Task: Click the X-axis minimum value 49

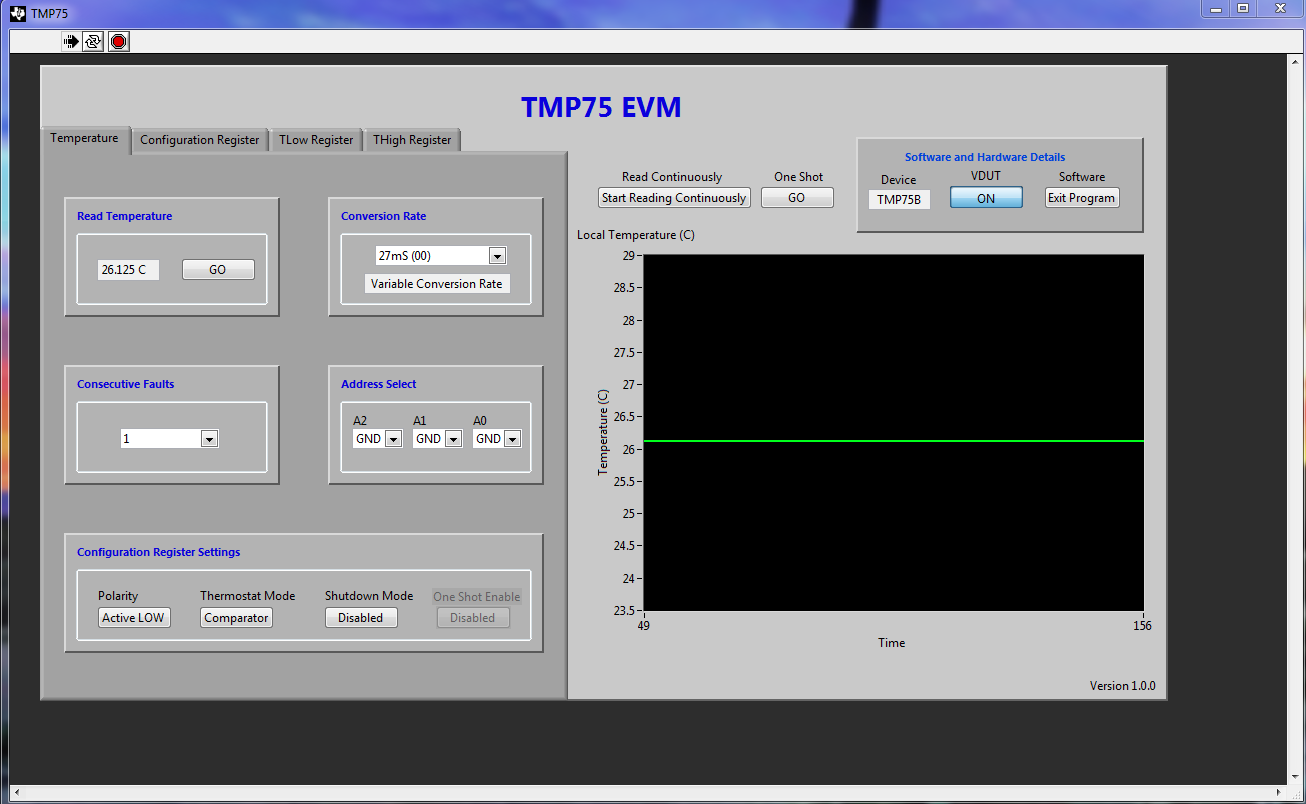Action: (x=643, y=626)
